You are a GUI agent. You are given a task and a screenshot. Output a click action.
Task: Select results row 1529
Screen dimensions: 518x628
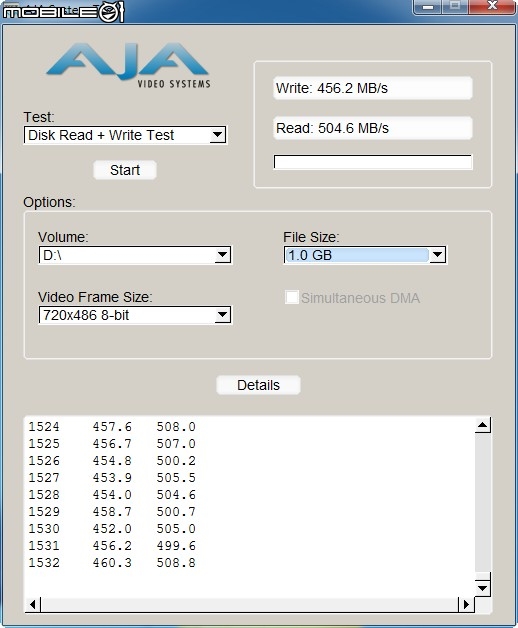(x=112, y=512)
